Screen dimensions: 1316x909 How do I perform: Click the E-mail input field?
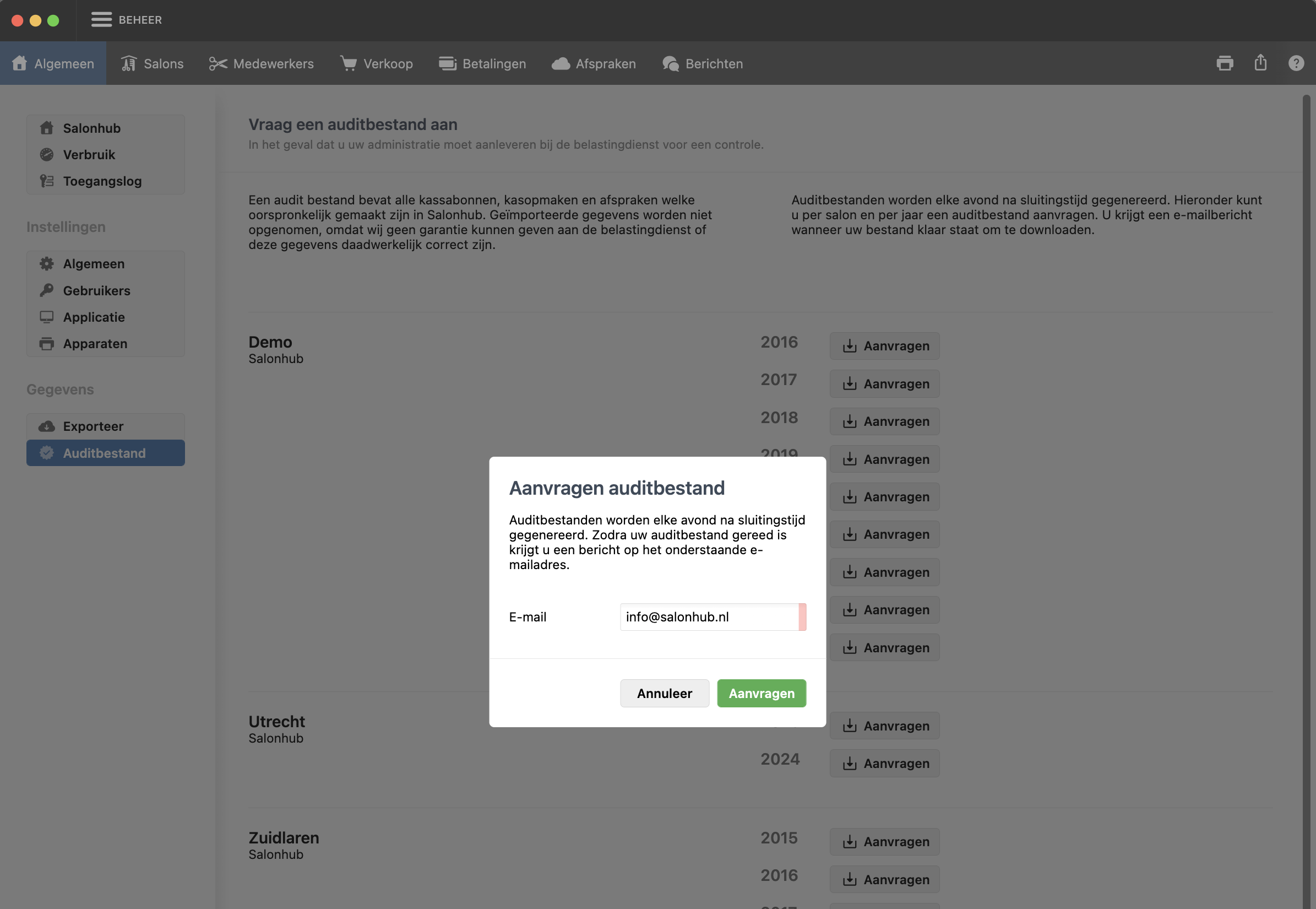(709, 617)
